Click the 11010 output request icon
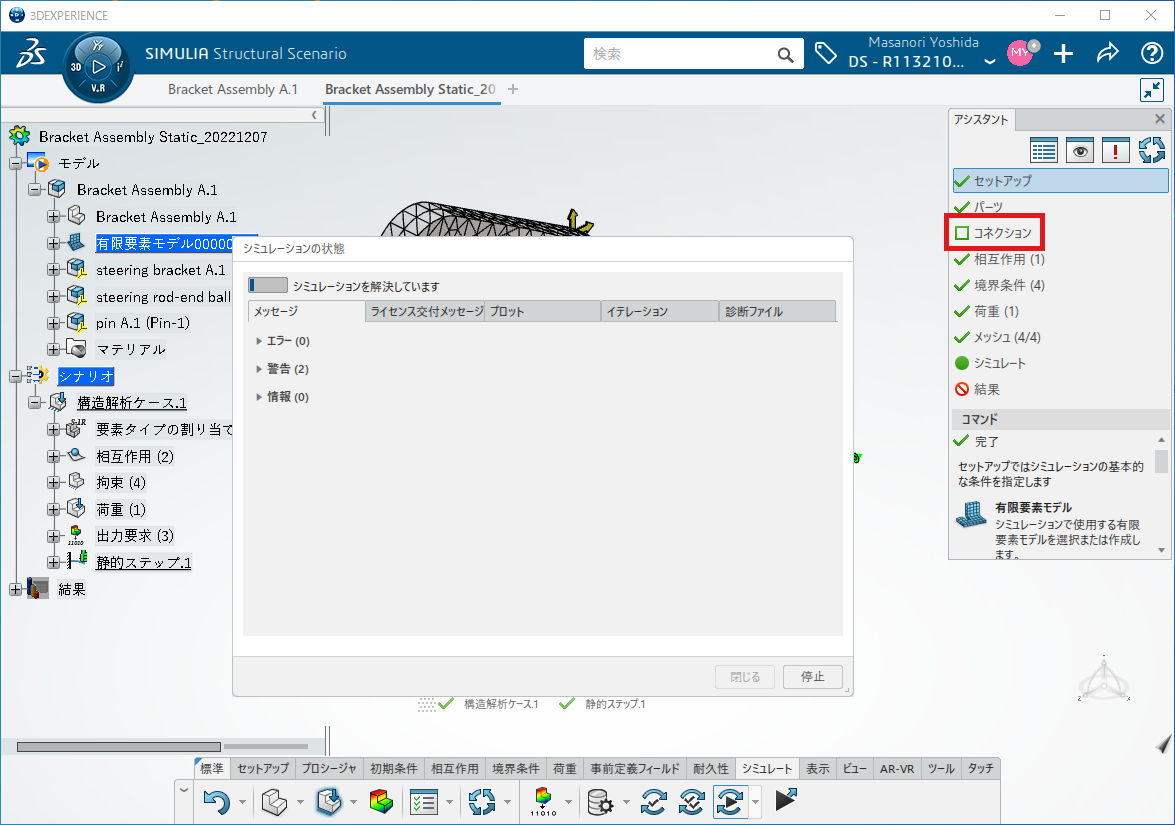Viewport: 1175px width, 825px height. [543, 802]
